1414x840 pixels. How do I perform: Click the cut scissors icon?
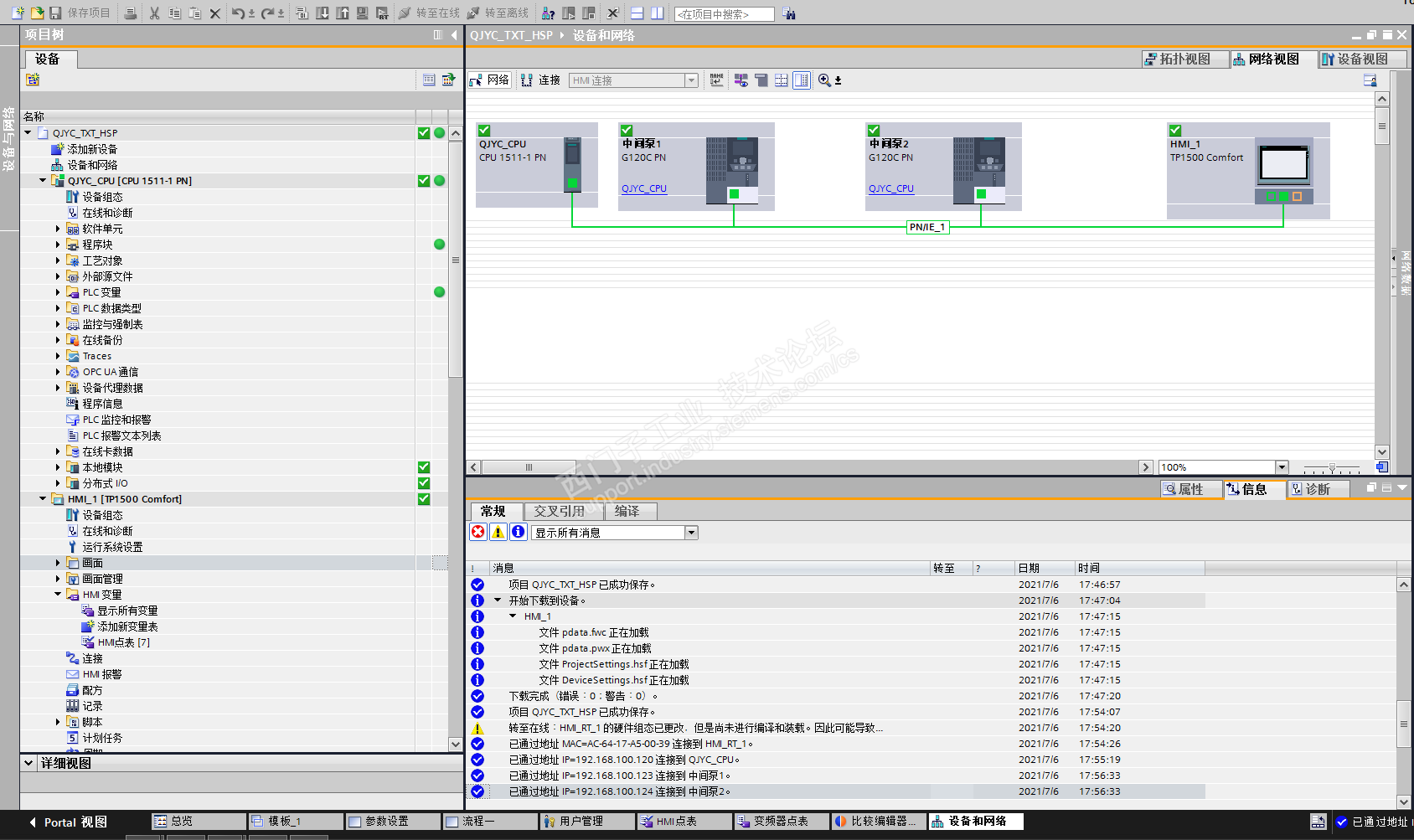tap(154, 13)
